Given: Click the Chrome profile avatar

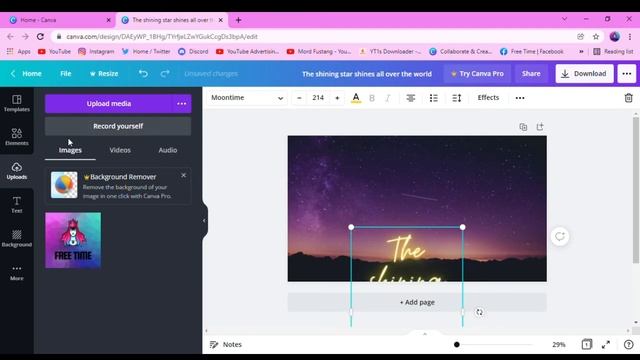Looking at the screenshot, I should pos(615,37).
